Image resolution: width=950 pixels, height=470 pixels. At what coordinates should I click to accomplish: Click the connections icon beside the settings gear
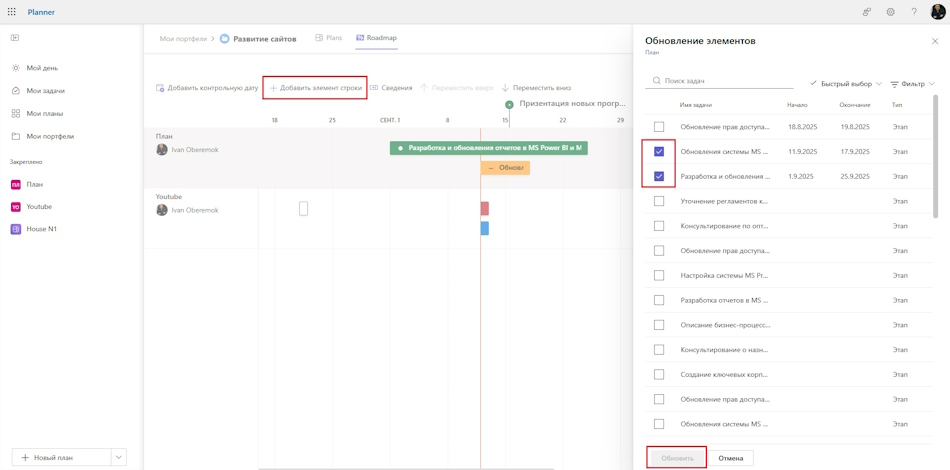867,12
